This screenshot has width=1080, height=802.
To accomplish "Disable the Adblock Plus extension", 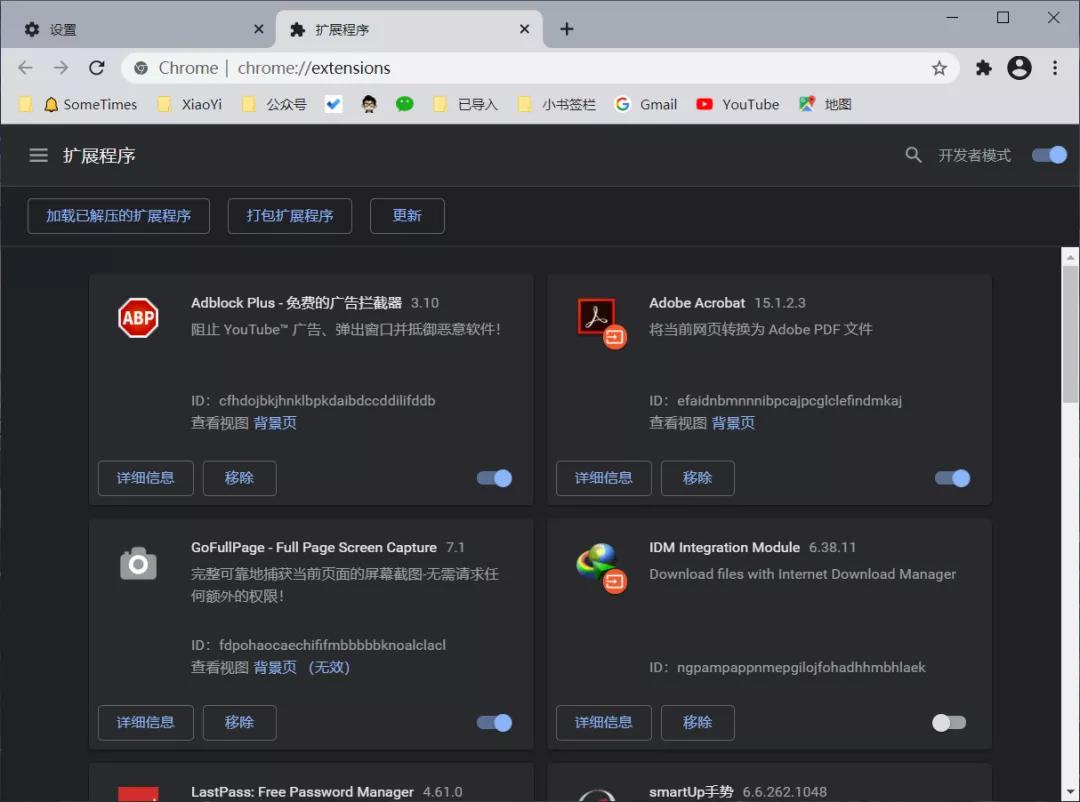I will [493, 478].
